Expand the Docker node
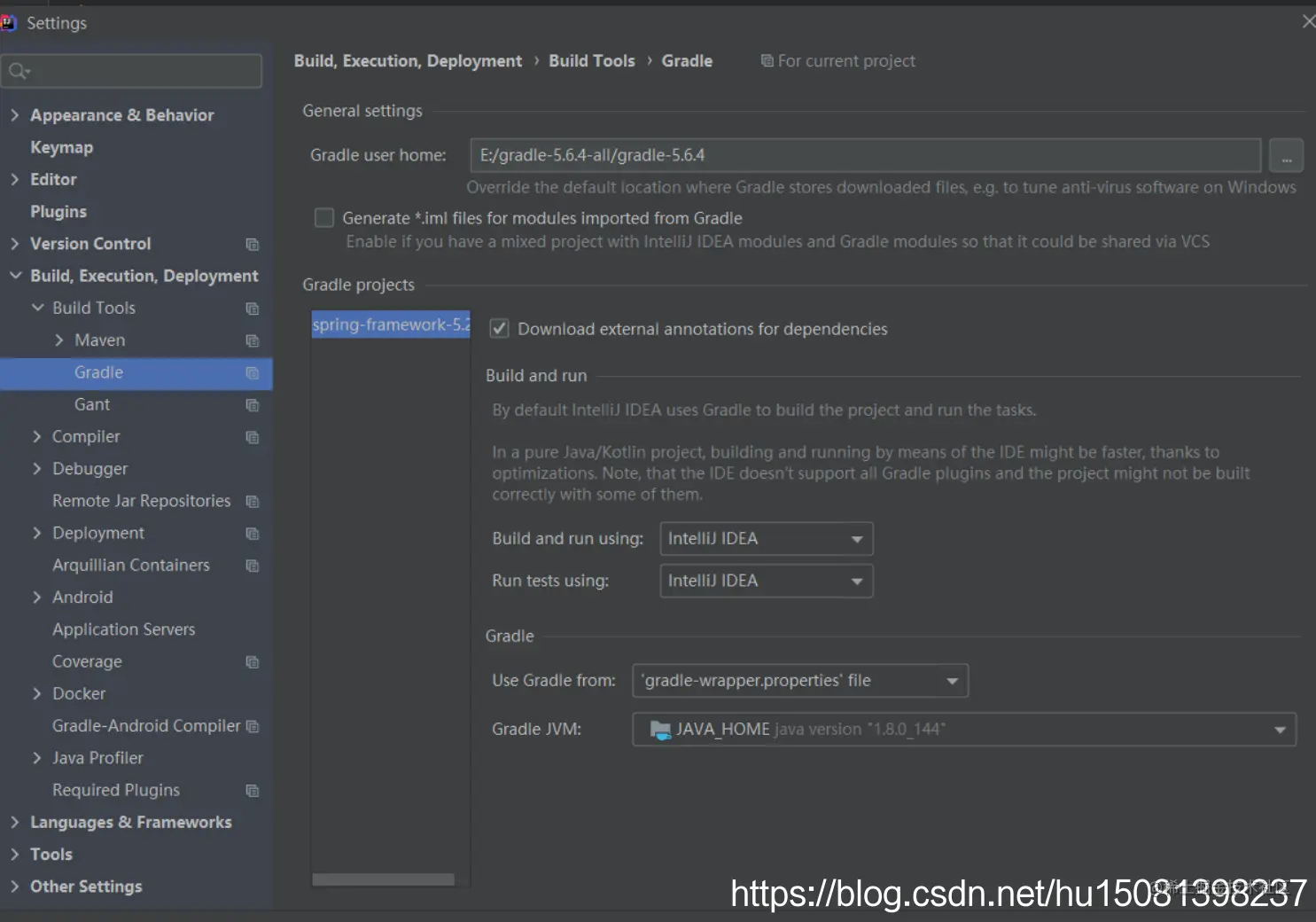This screenshot has width=1316, height=922. (x=36, y=694)
